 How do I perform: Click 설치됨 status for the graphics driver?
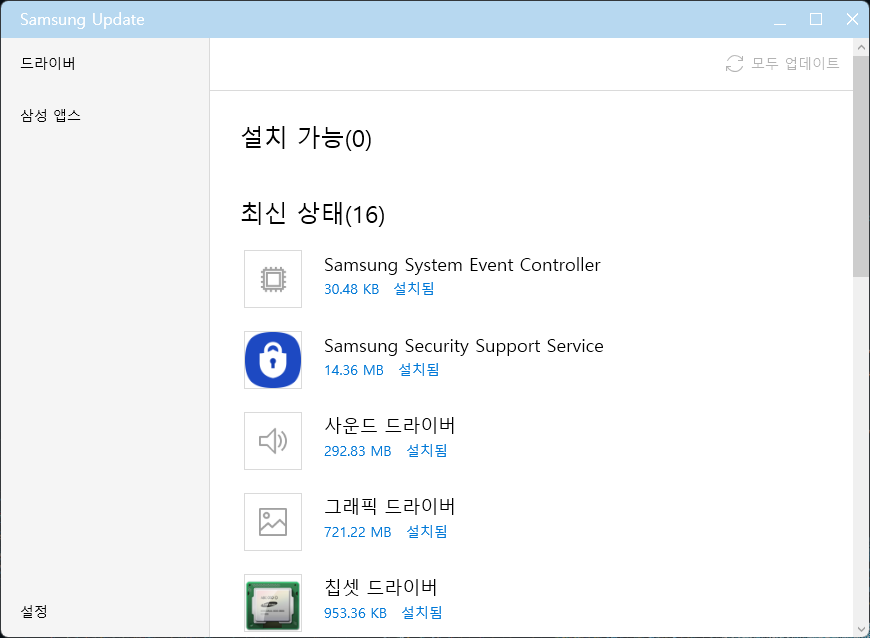point(426,532)
